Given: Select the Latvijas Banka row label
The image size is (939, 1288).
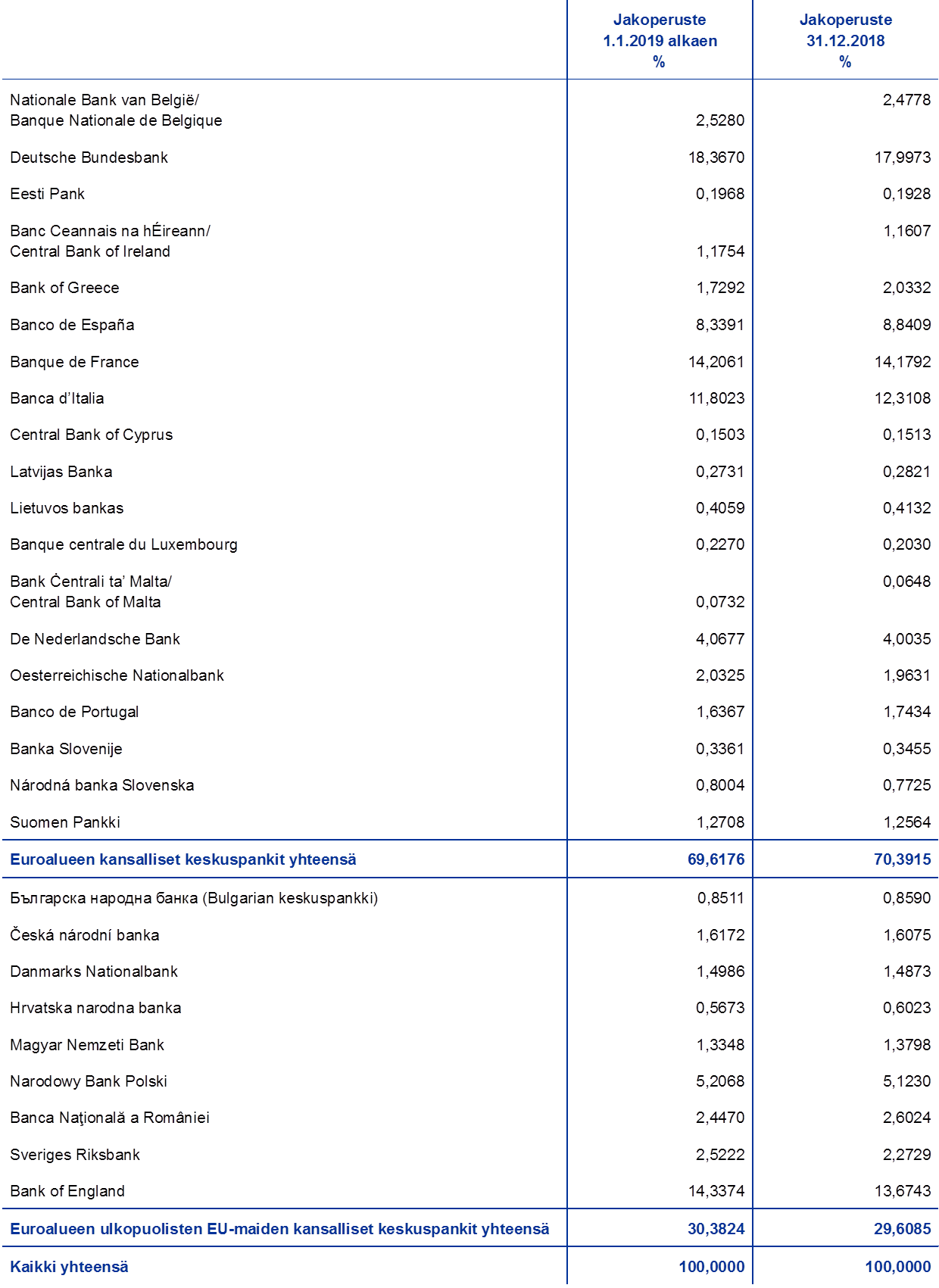Looking at the screenshot, I should click(x=61, y=472).
